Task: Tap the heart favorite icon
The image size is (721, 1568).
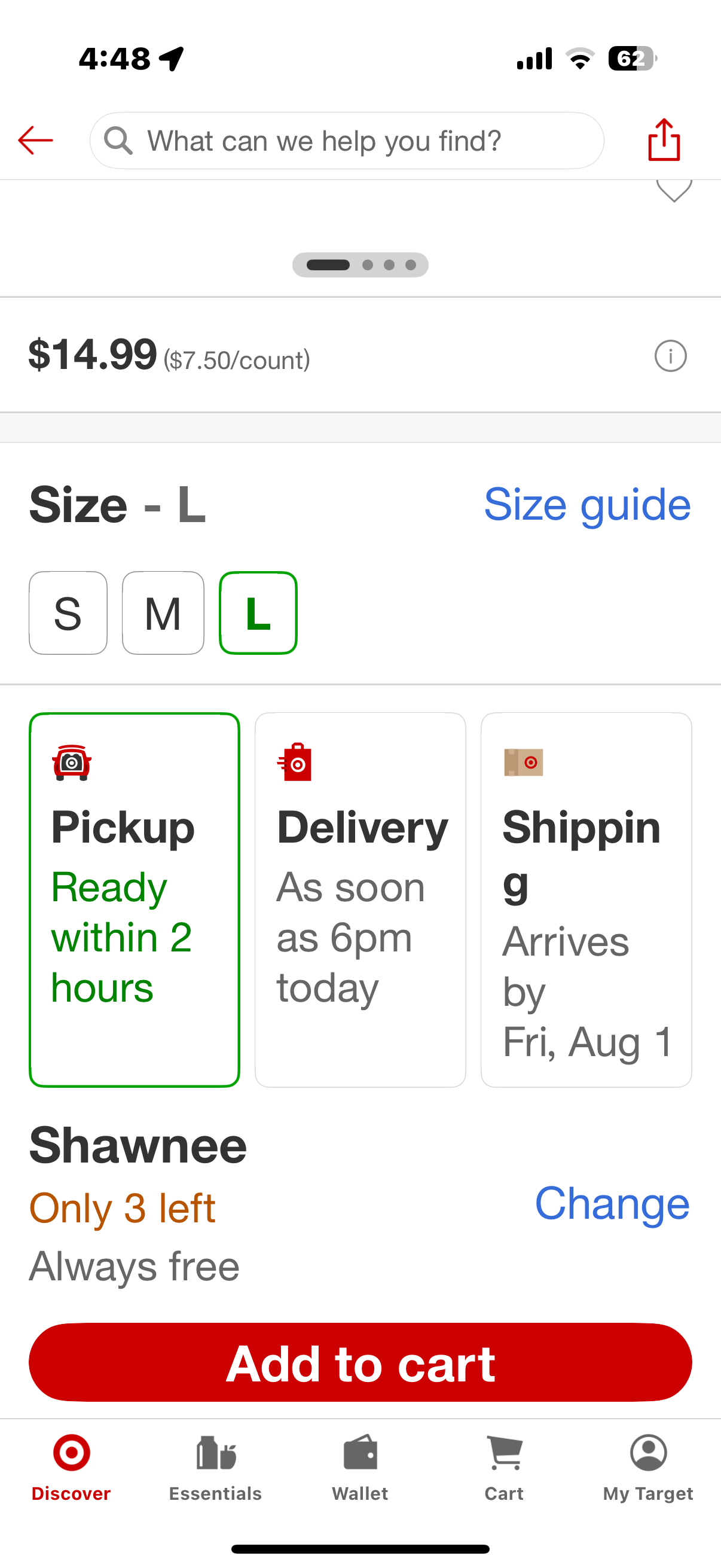Action: (x=674, y=191)
